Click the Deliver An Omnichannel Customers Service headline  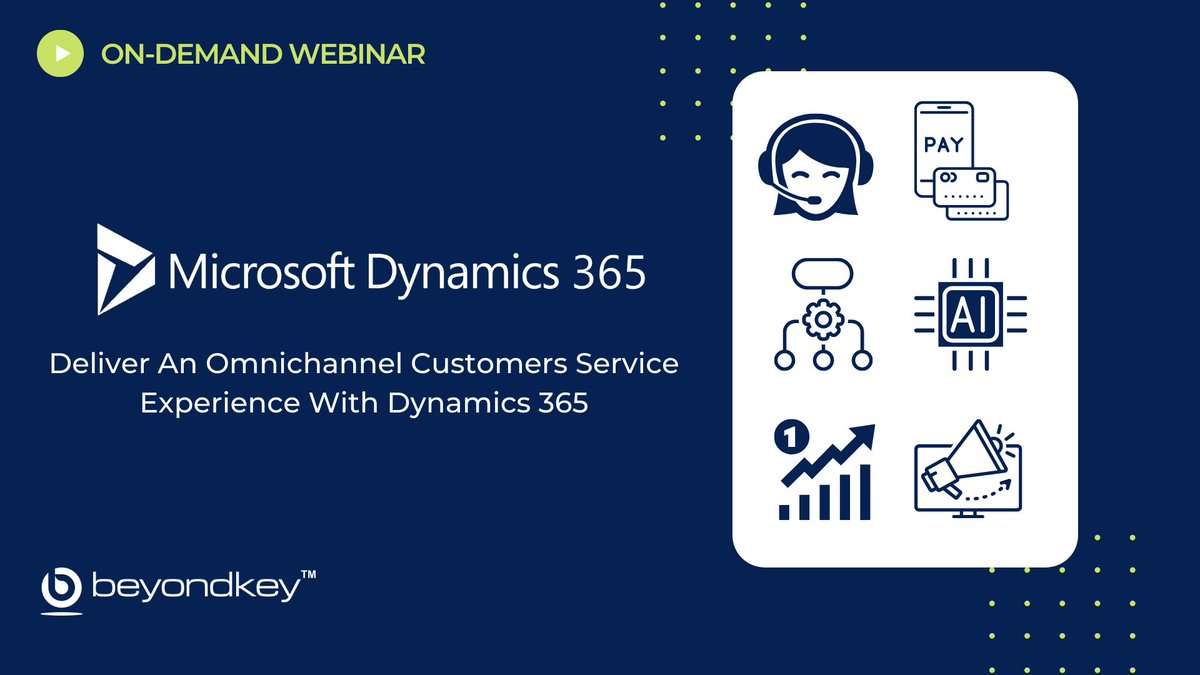(x=364, y=364)
